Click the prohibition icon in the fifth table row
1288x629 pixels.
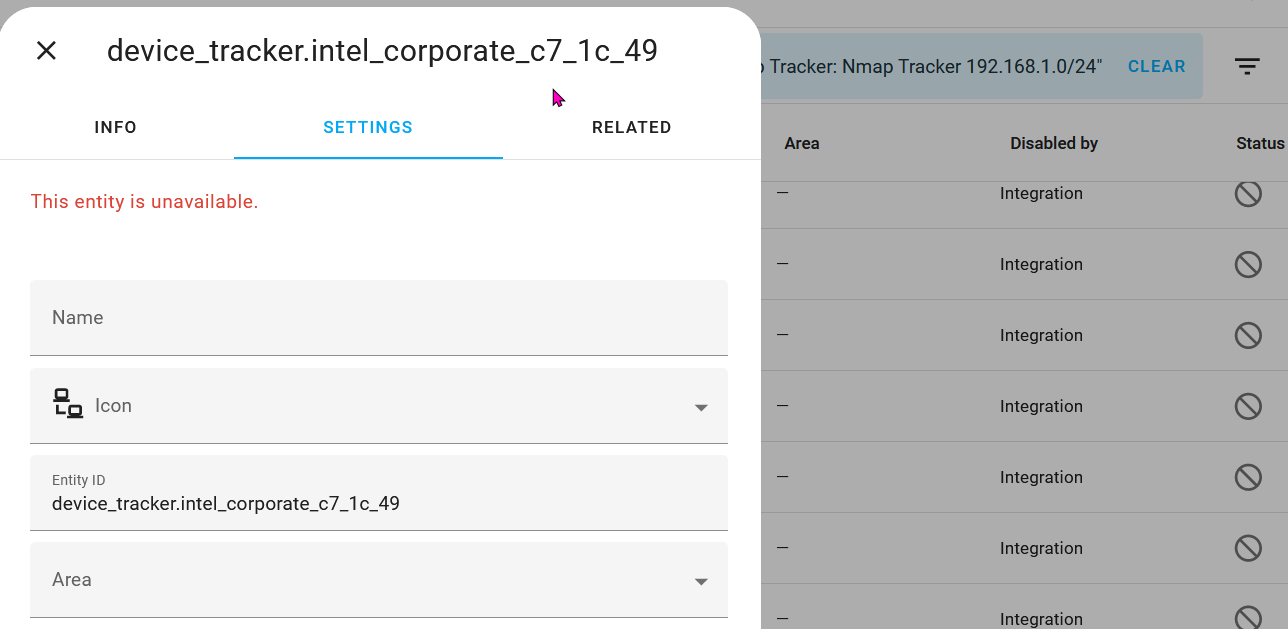pos(1248,477)
